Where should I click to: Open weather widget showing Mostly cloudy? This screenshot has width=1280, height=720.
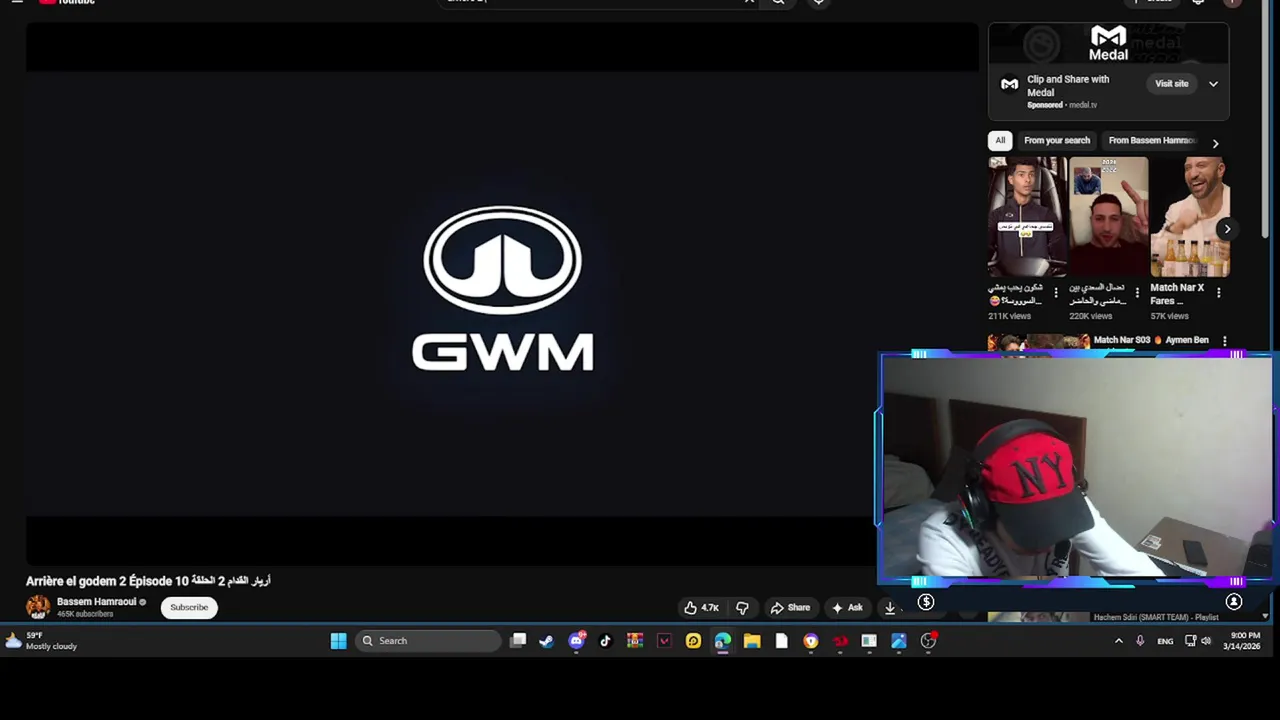(40, 641)
